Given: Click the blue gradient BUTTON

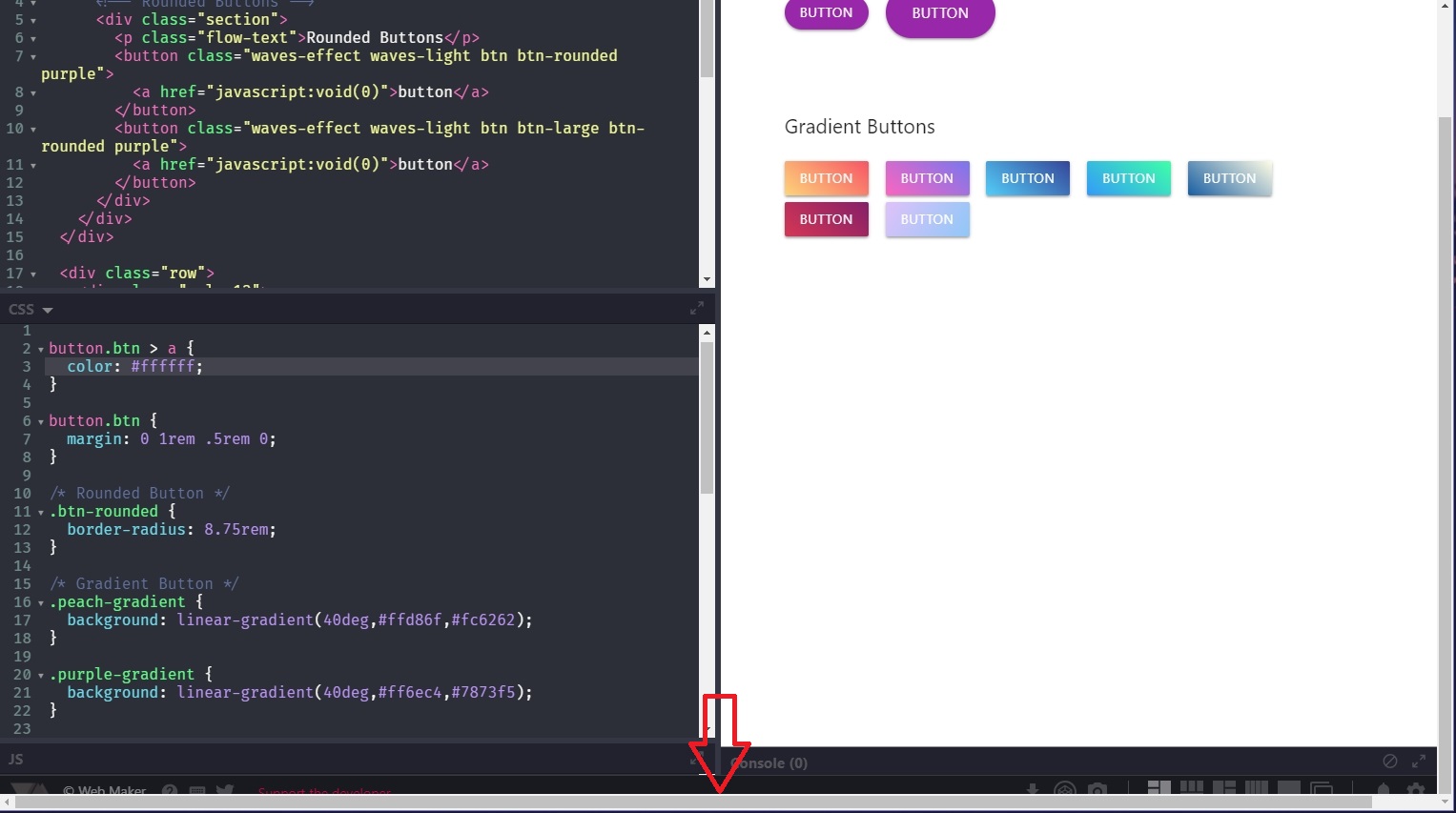Looking at the screenshot, I should (x=1028, y=178).
